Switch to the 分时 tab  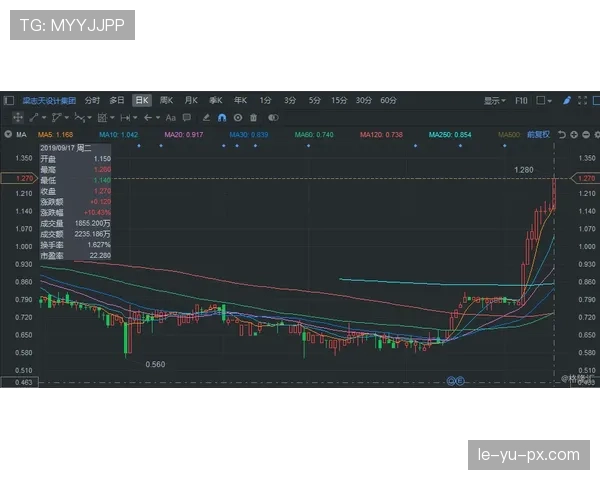pyautogui.click(x=92, y=100)
